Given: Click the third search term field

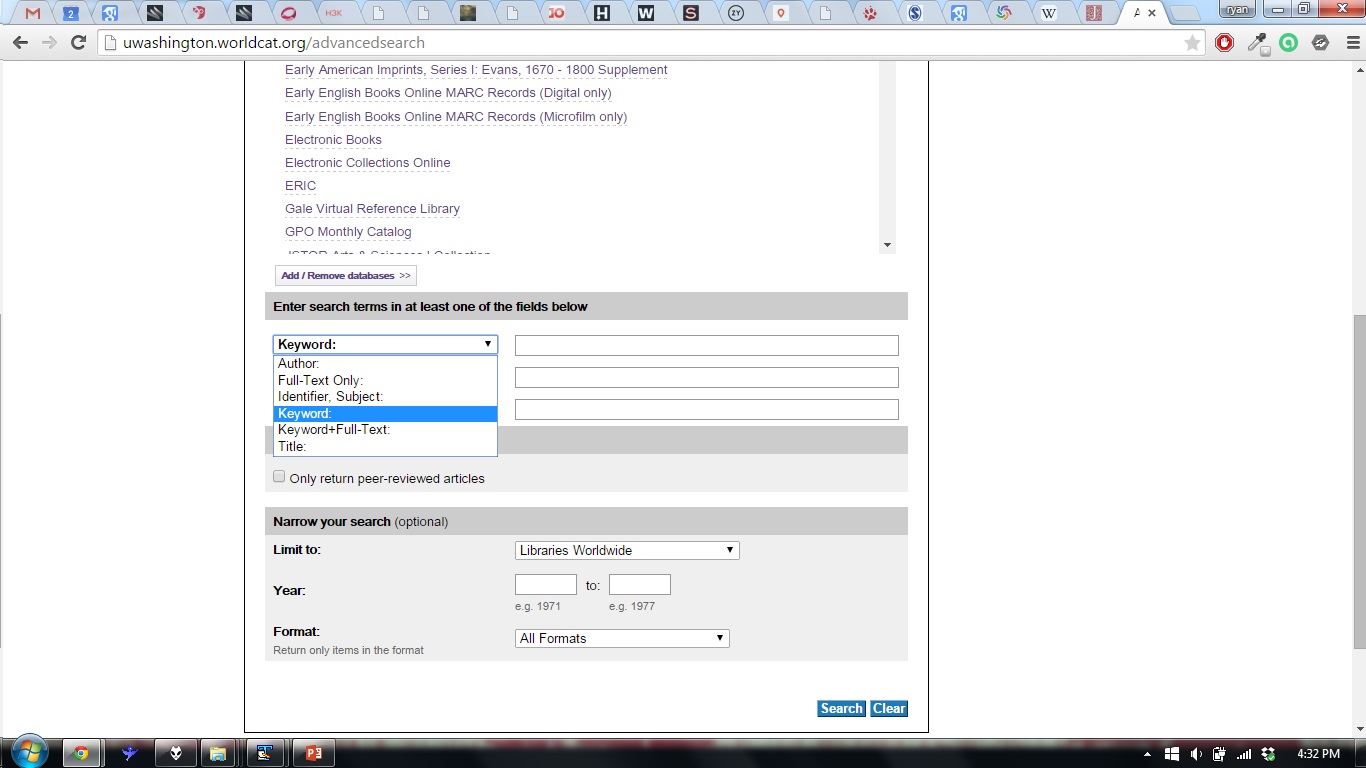Looking at the screenshot, I should coord(707,409).
